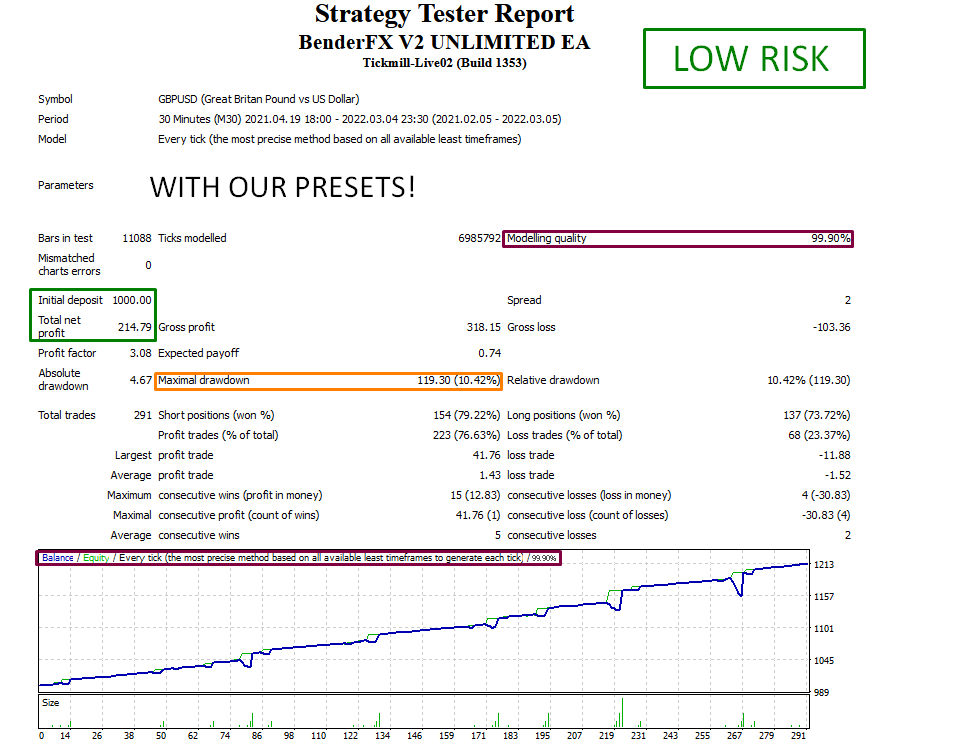Click the Short positions value 154 (79.22%)
Screen dimensions: 956x746
click(467, 415)
